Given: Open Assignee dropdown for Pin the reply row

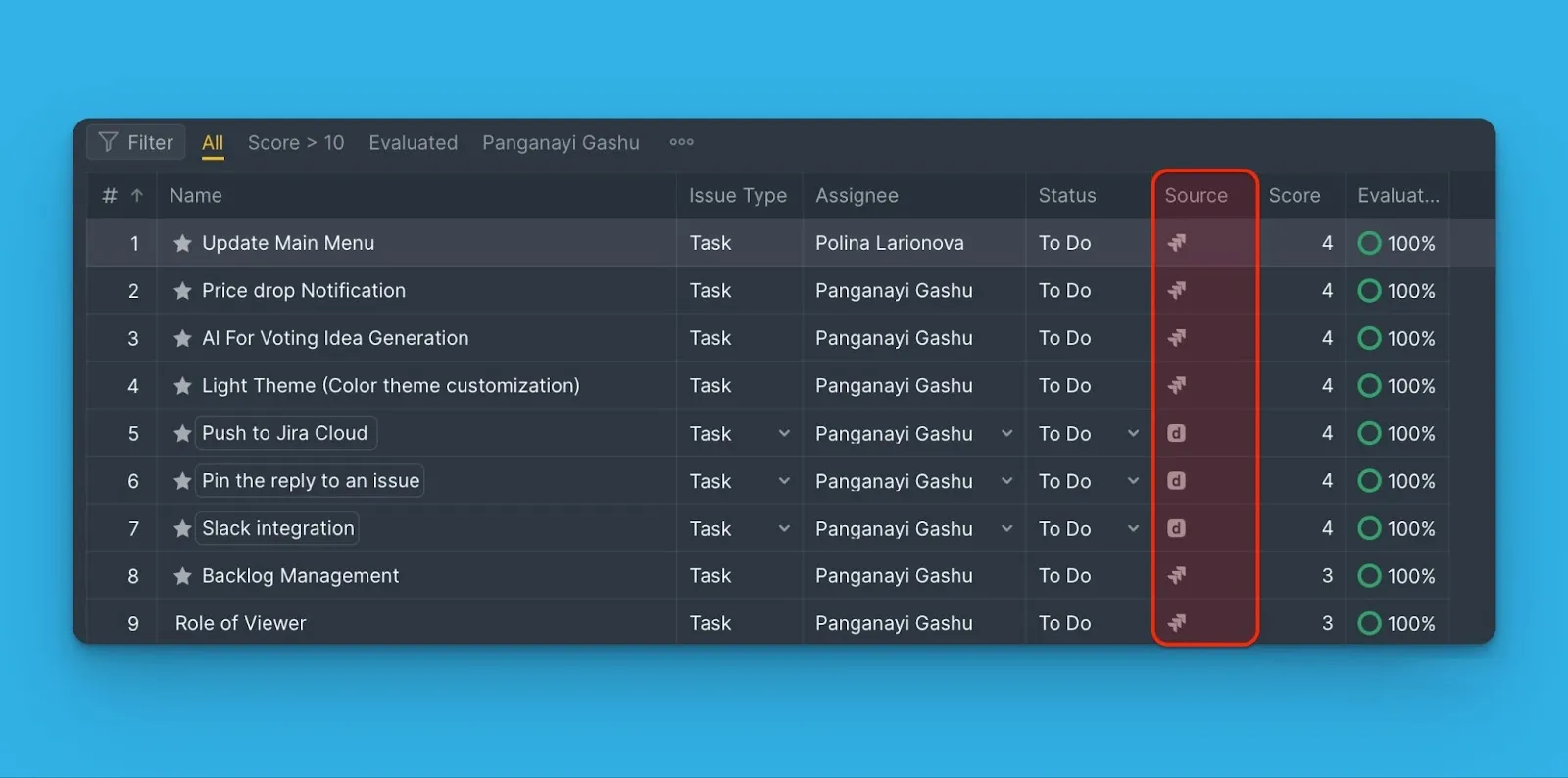Looking at the screenshot, I should [x=1006, y=481].
